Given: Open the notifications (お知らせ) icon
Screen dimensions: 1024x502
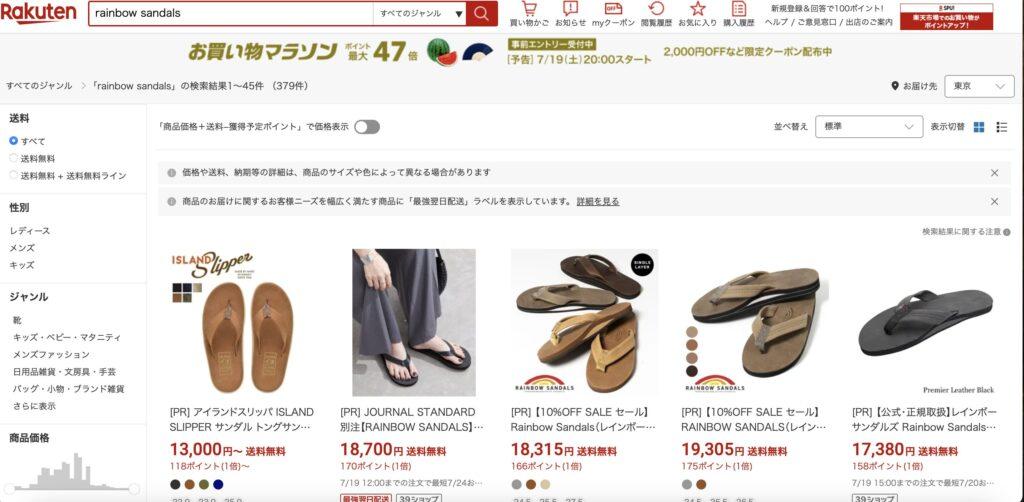Looking at the screenshot, I should [x=570, y=9].
